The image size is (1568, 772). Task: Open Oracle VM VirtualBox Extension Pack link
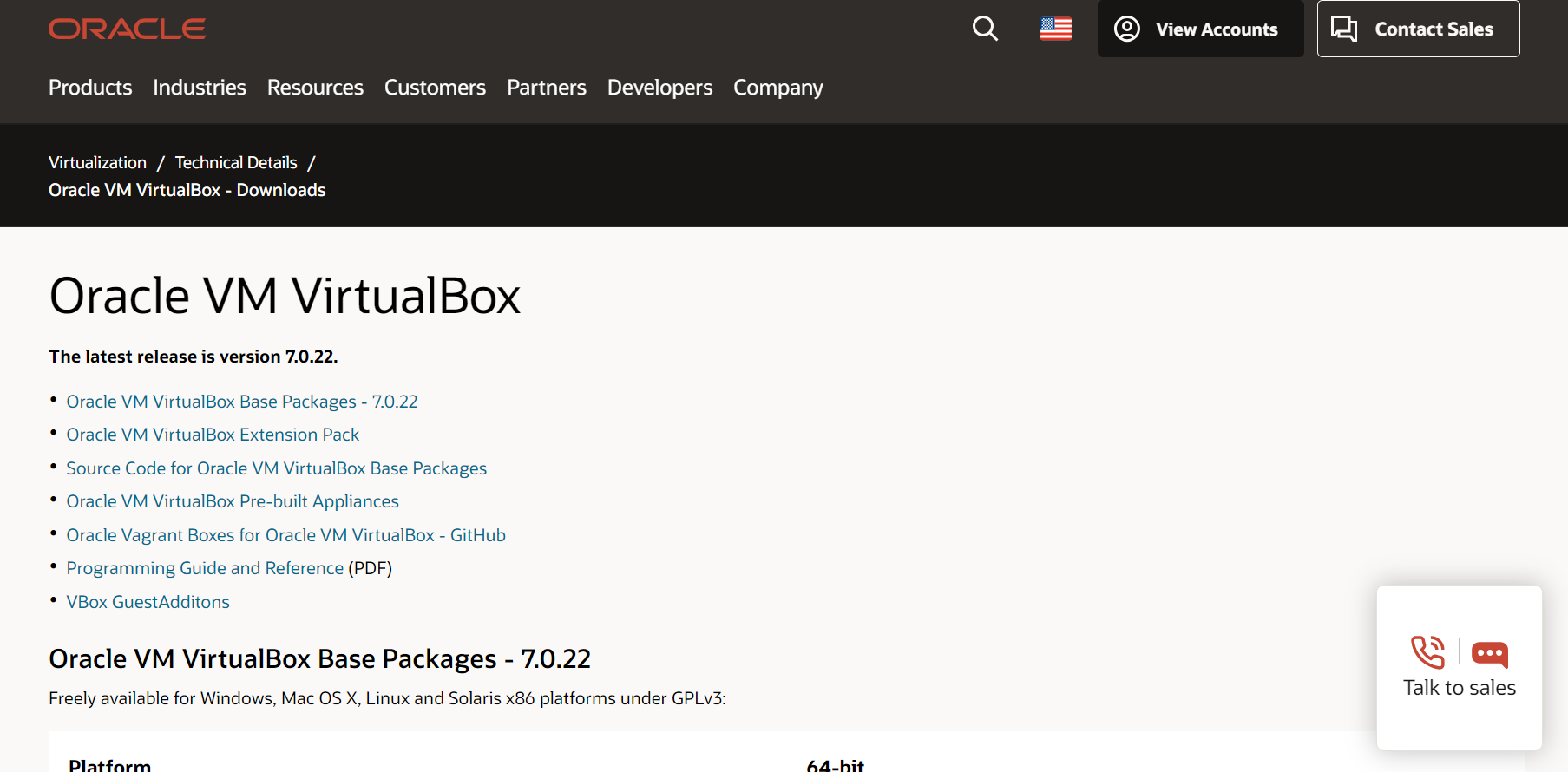[x=213, y=435]
